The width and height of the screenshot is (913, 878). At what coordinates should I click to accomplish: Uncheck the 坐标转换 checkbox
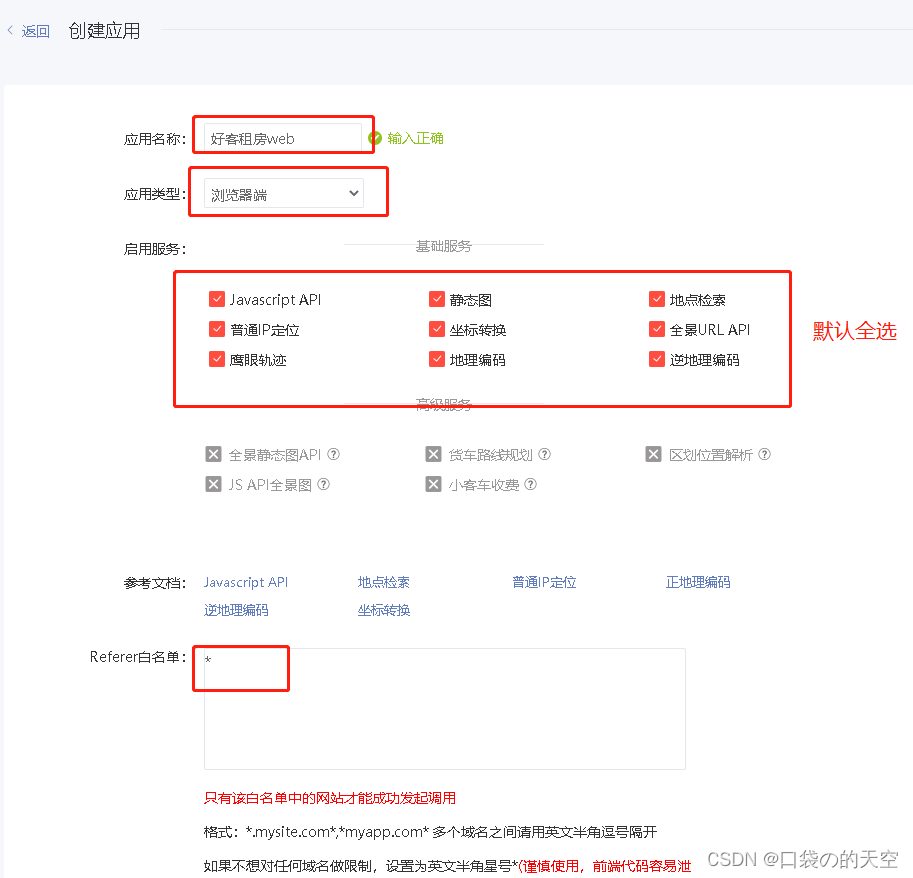coord(437,330)
